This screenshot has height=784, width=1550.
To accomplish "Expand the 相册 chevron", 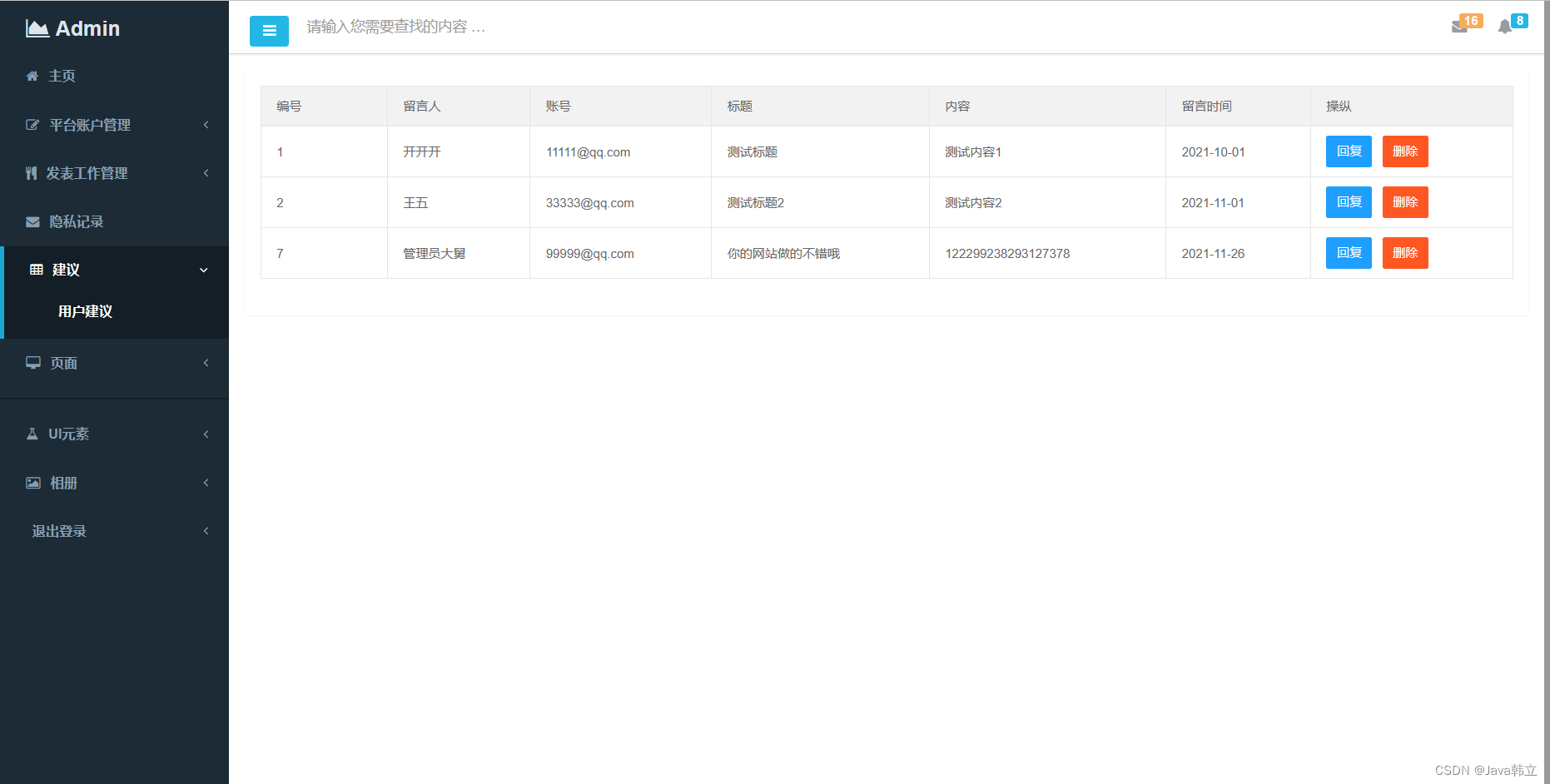I will (206, 483).
